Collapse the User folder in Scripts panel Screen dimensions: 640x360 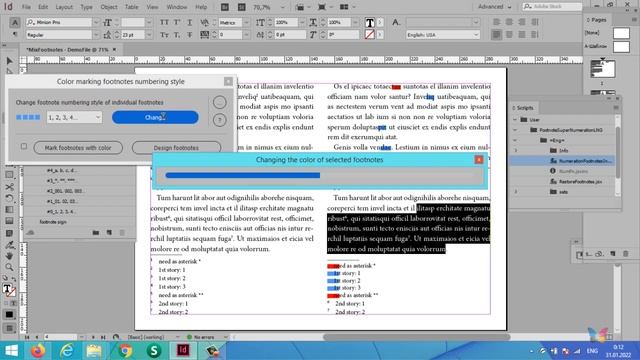click(x=515, y=120)
